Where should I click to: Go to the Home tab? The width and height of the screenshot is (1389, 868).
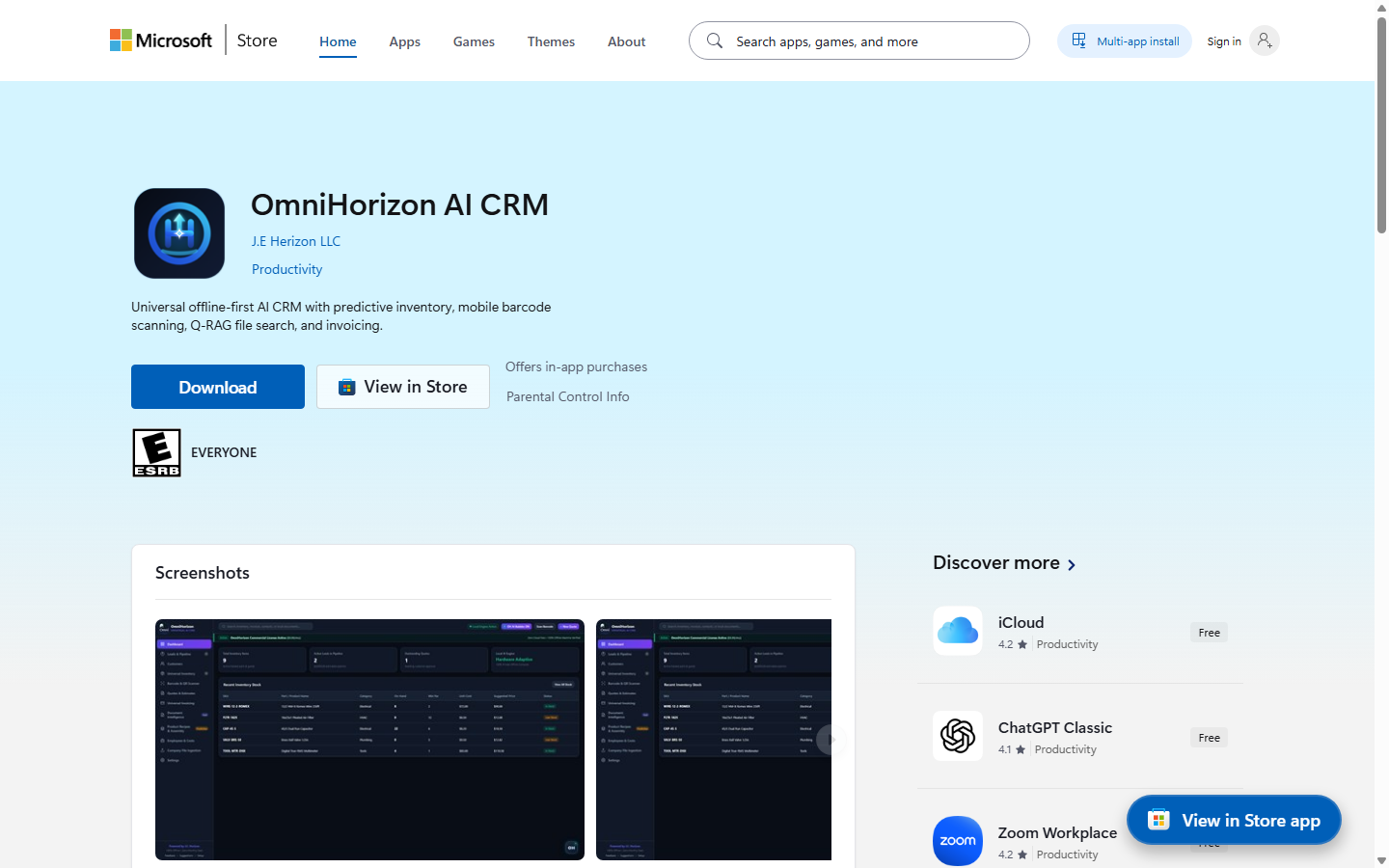tap(338, 41)
